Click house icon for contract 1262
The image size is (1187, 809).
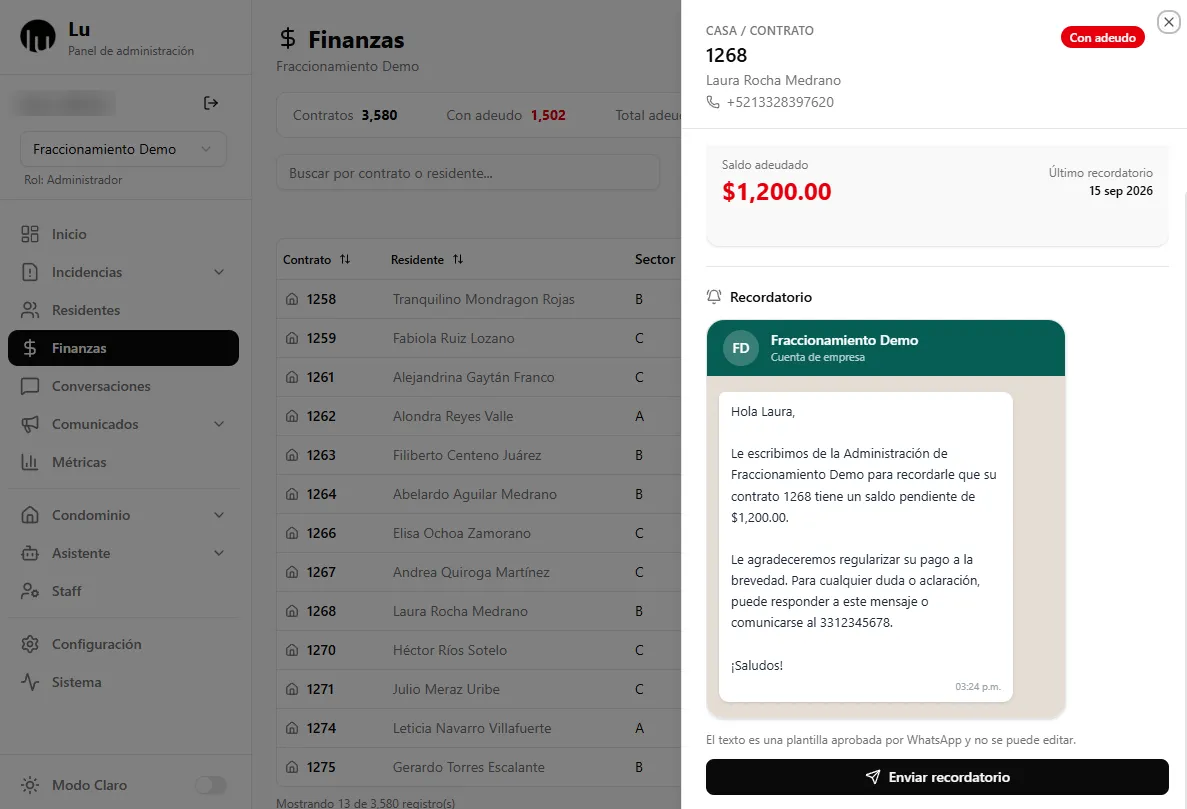pos(292,416)
